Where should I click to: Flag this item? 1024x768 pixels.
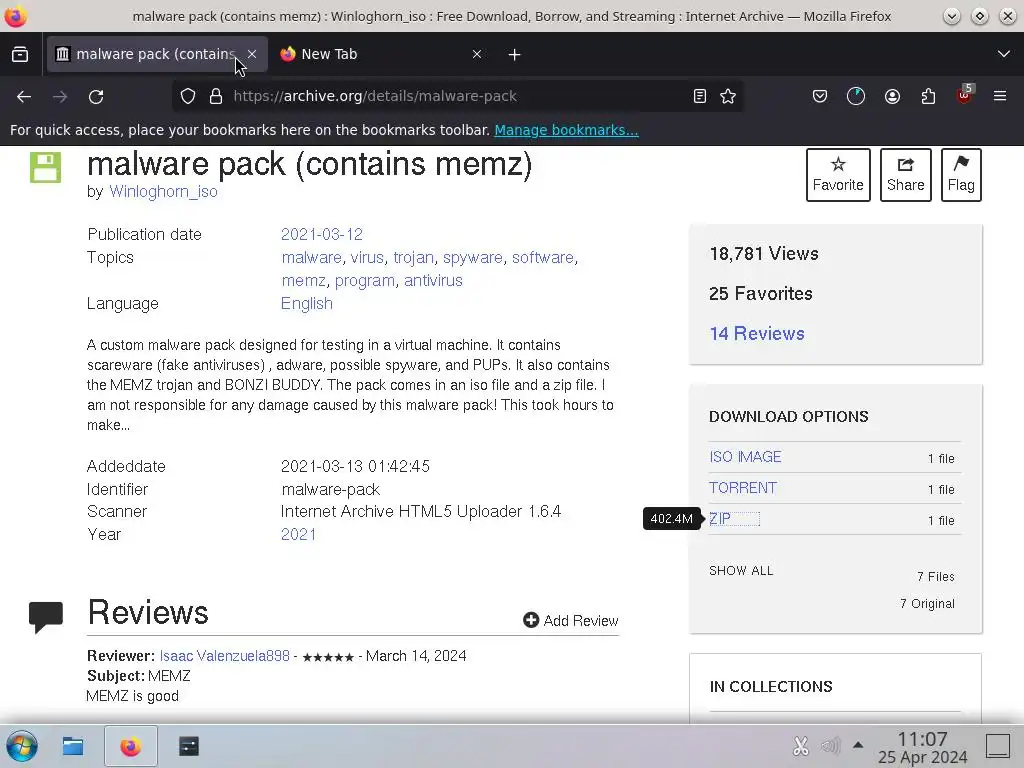pyautogui.click(x=961, y=175)
